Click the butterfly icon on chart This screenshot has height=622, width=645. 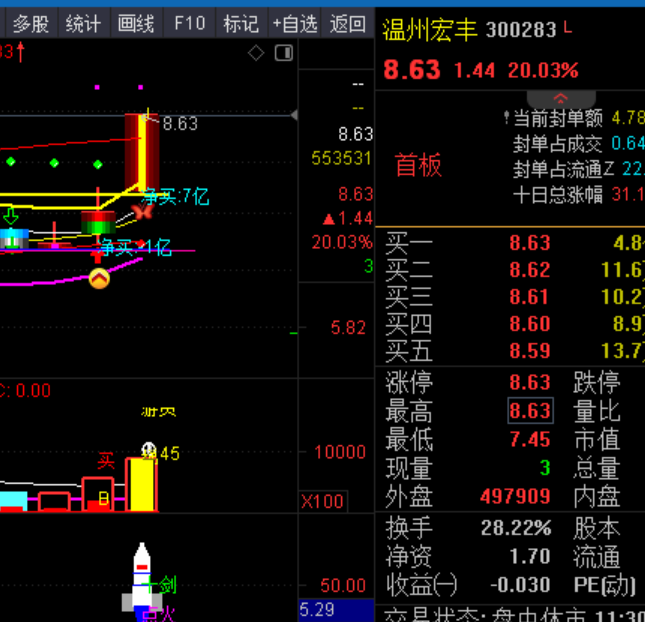coord(142,211)
